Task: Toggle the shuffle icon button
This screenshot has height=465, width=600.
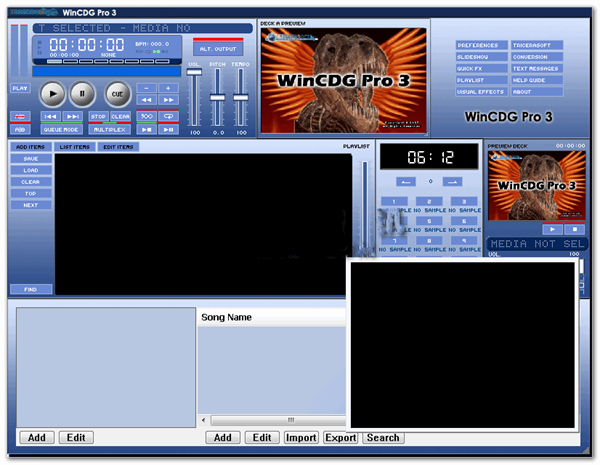Action: pos(146,116)
